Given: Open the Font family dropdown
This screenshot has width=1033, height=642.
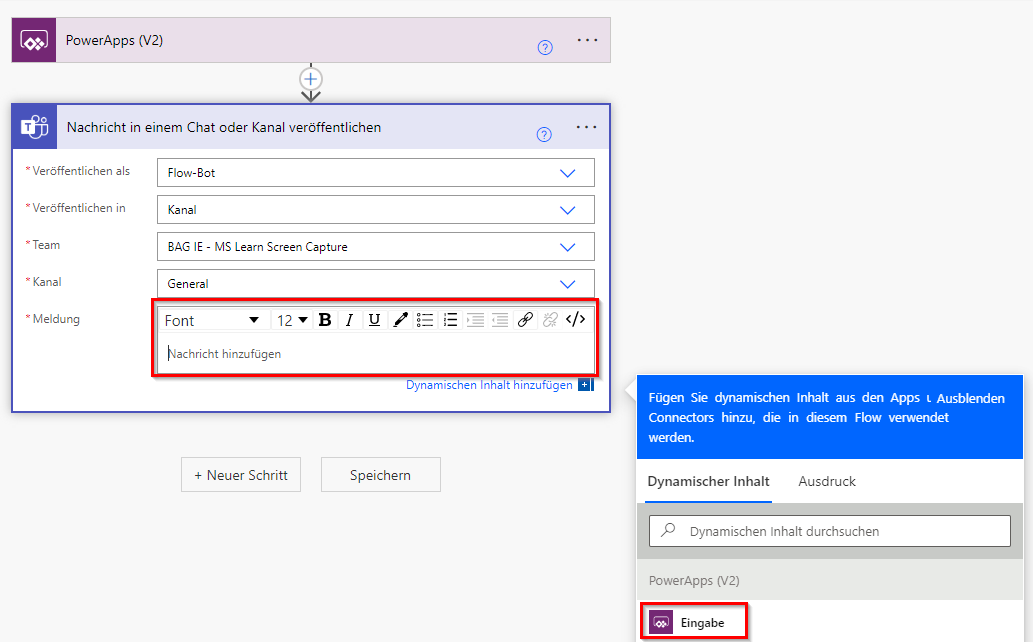Looking at the screenshot, I should (213, 319).
